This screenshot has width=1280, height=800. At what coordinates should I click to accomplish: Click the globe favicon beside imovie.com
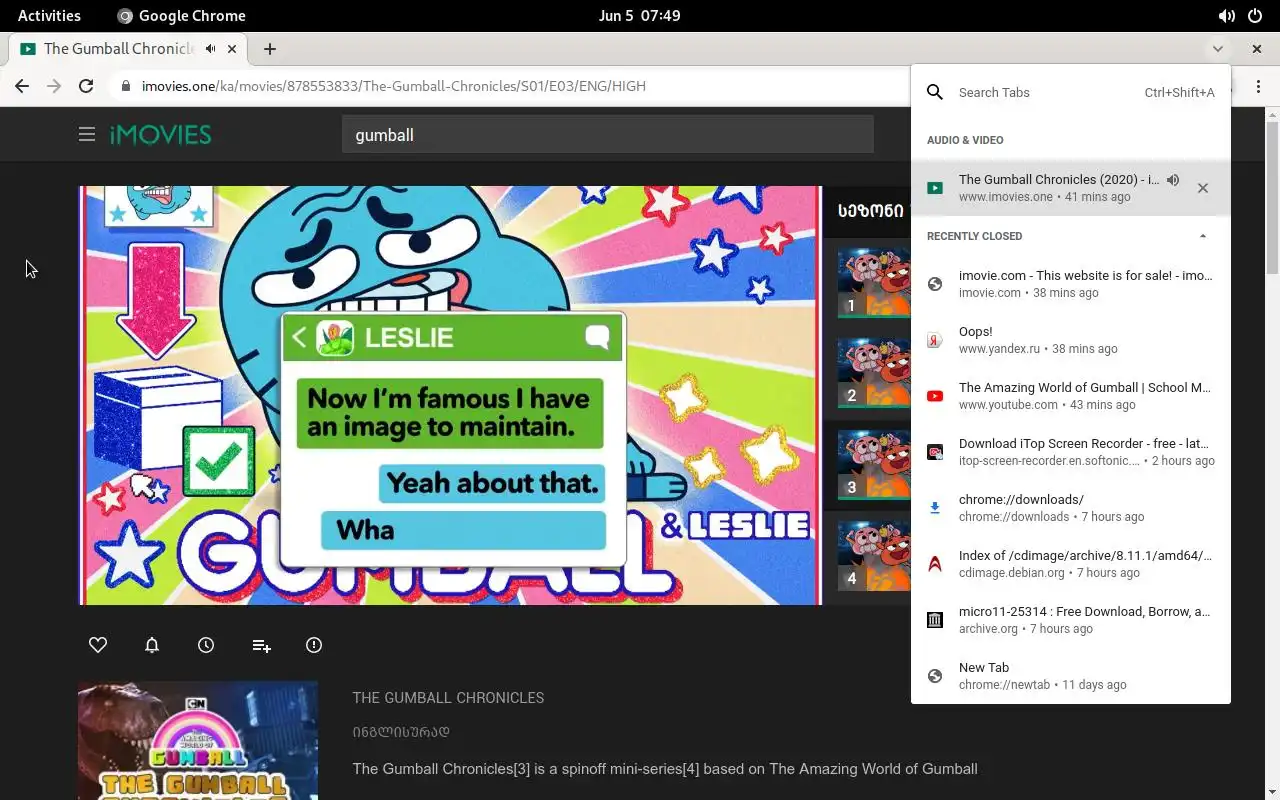[935, 284]
